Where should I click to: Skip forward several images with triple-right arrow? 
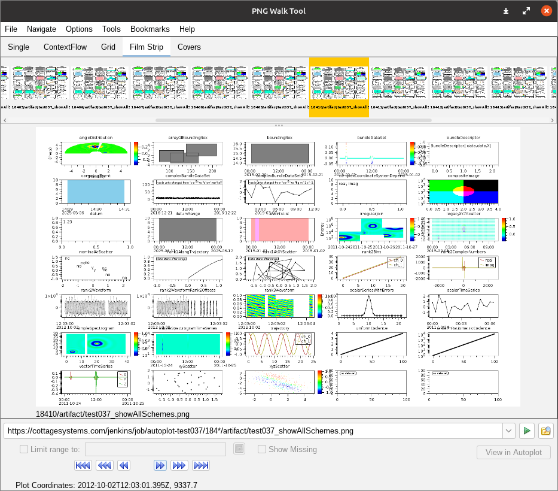click(179, 465)
